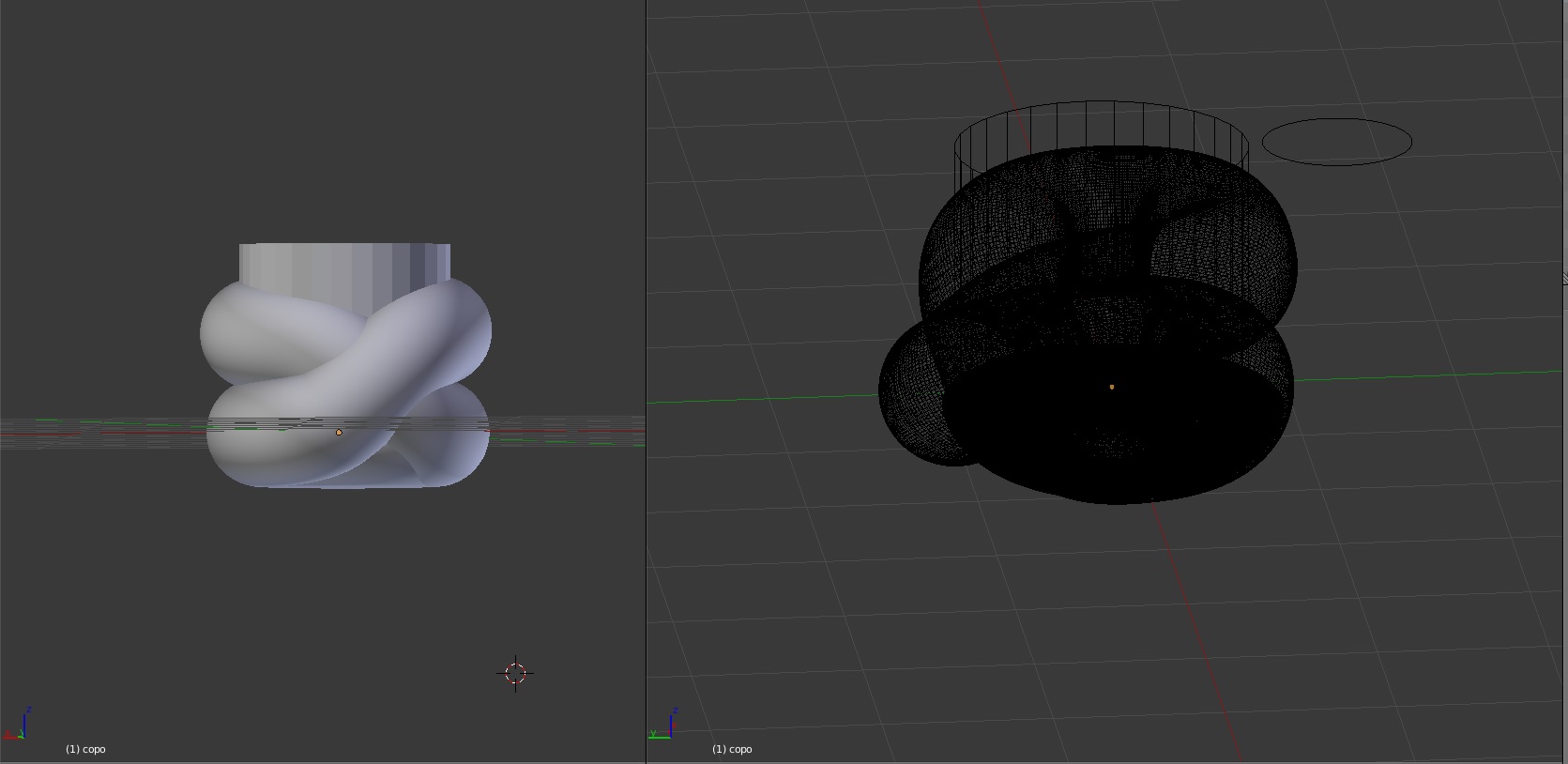Select the shaded twisted knot mesh in left viewport
This screenshot has height=764, width=1568.
point(345,383)
